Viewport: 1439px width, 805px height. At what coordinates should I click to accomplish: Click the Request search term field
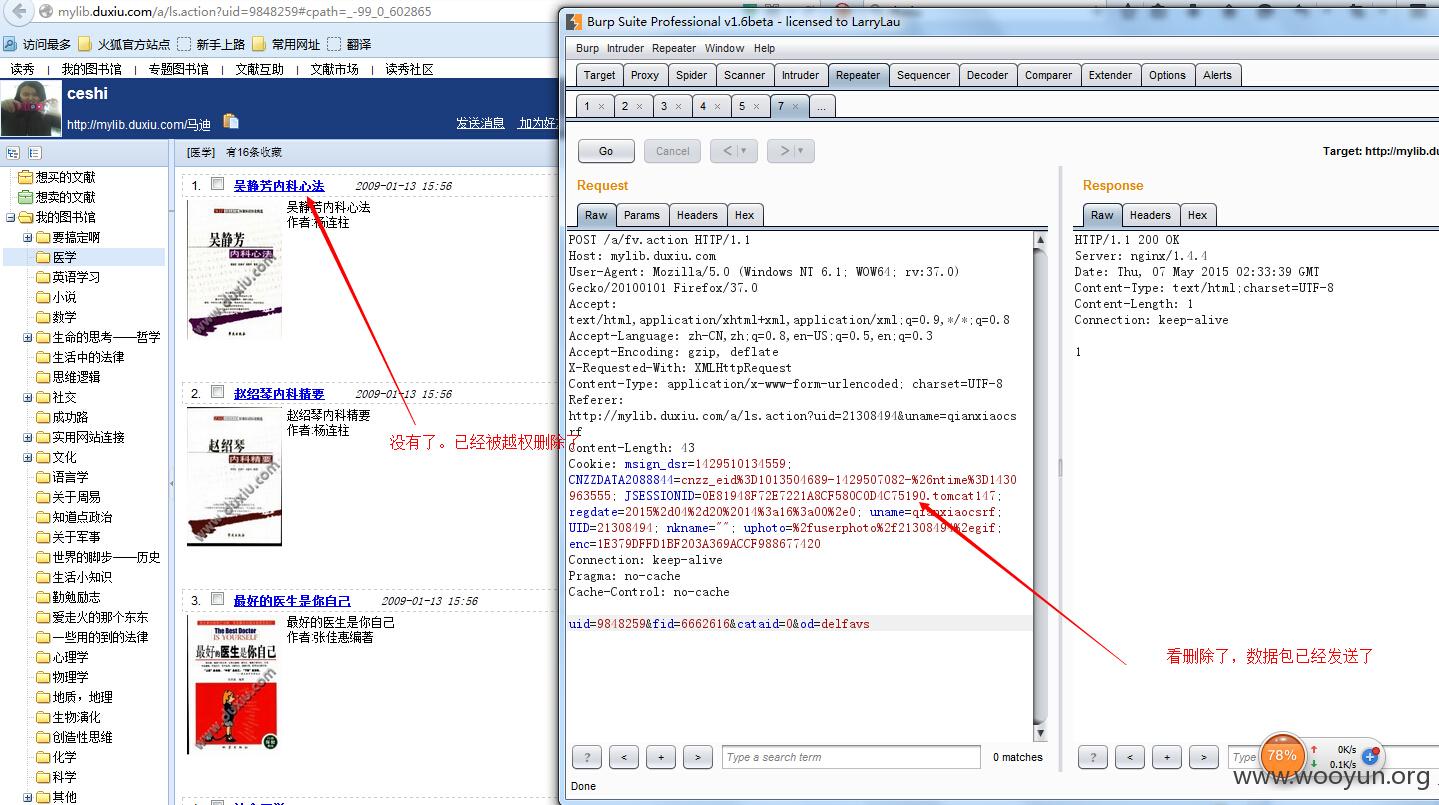click(x=851, y=757)
